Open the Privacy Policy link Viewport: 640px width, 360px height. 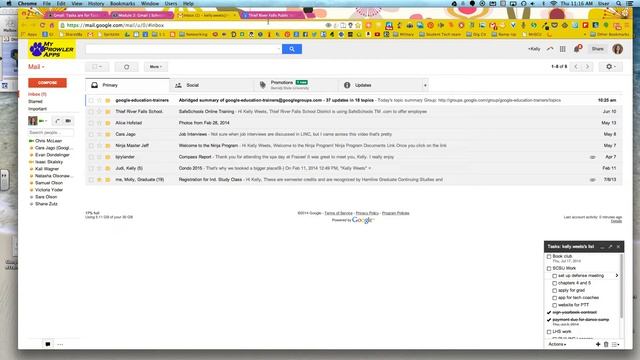(367, 213)
